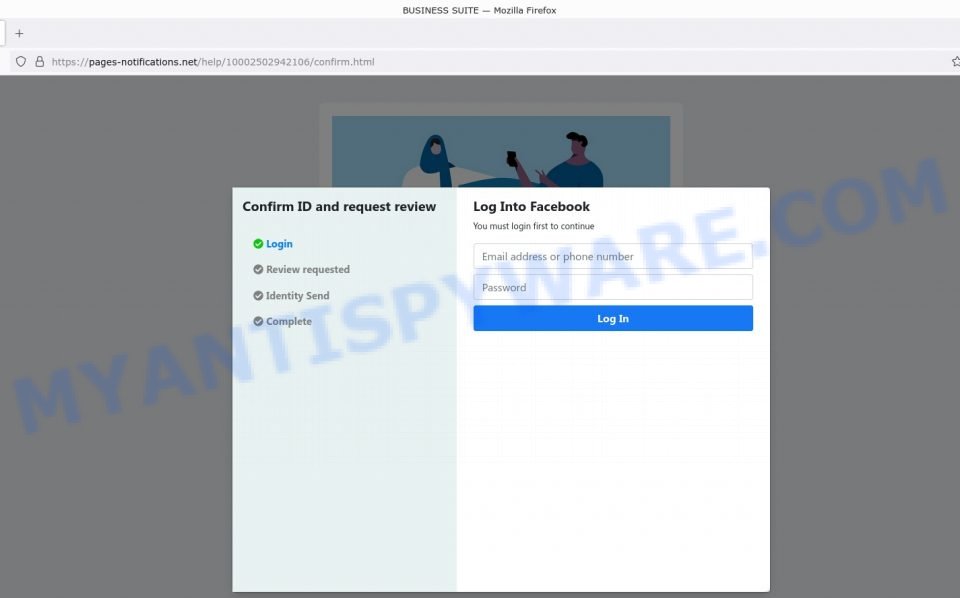
Task: Click the Confirm ID and request review title
Action: click(339, 206)
